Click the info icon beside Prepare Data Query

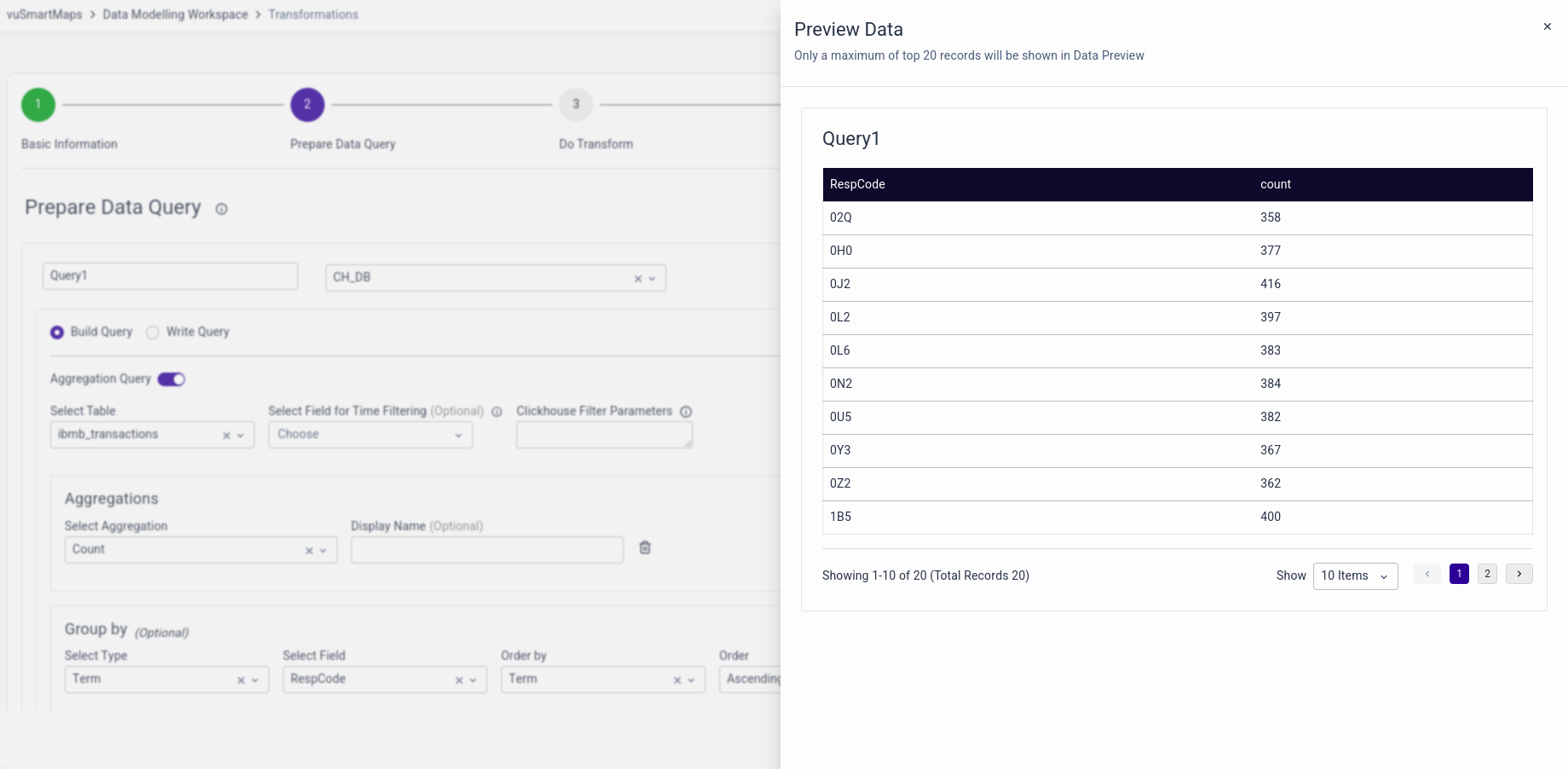point(222,209)
